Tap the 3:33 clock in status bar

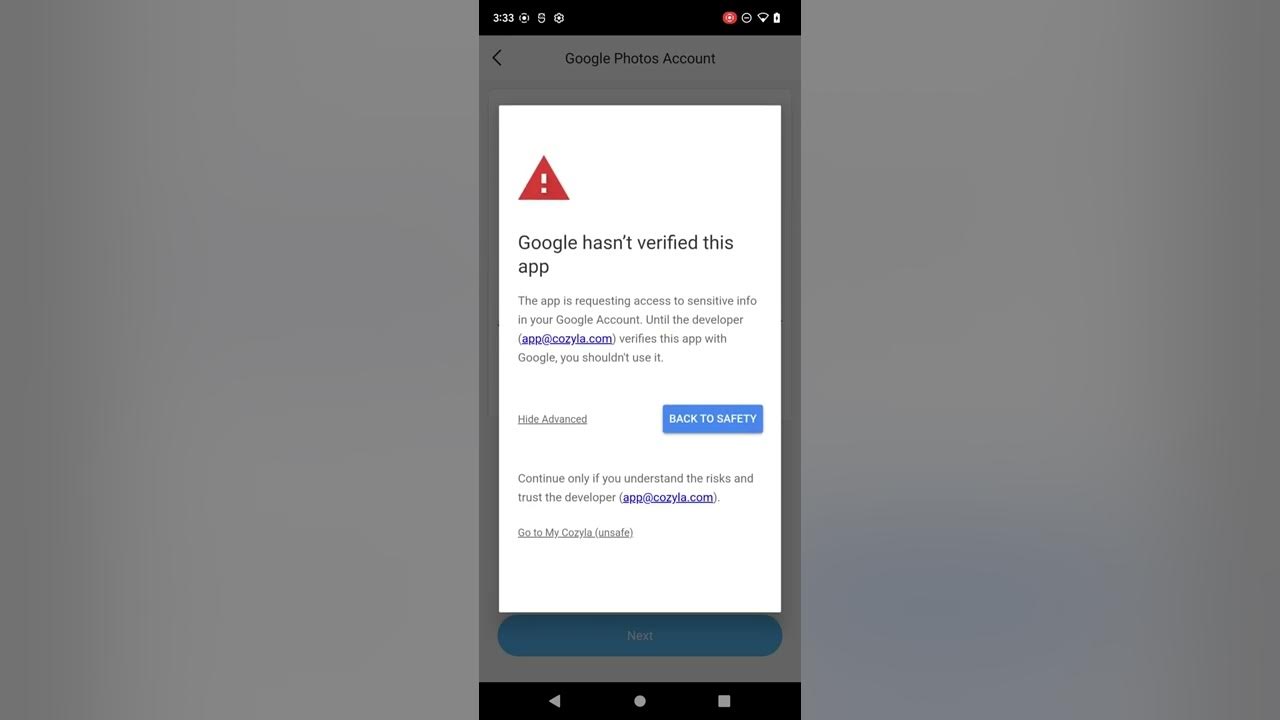503,18
